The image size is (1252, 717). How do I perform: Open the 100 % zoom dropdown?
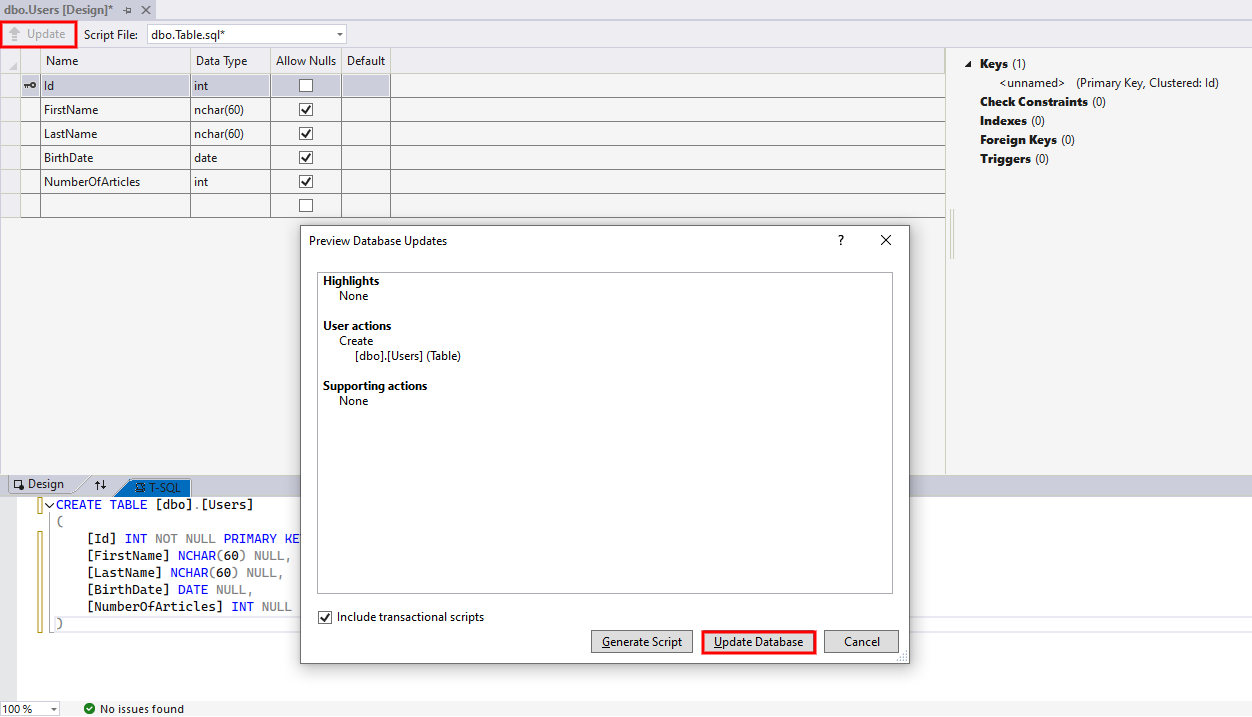click(x=52, y=709)
